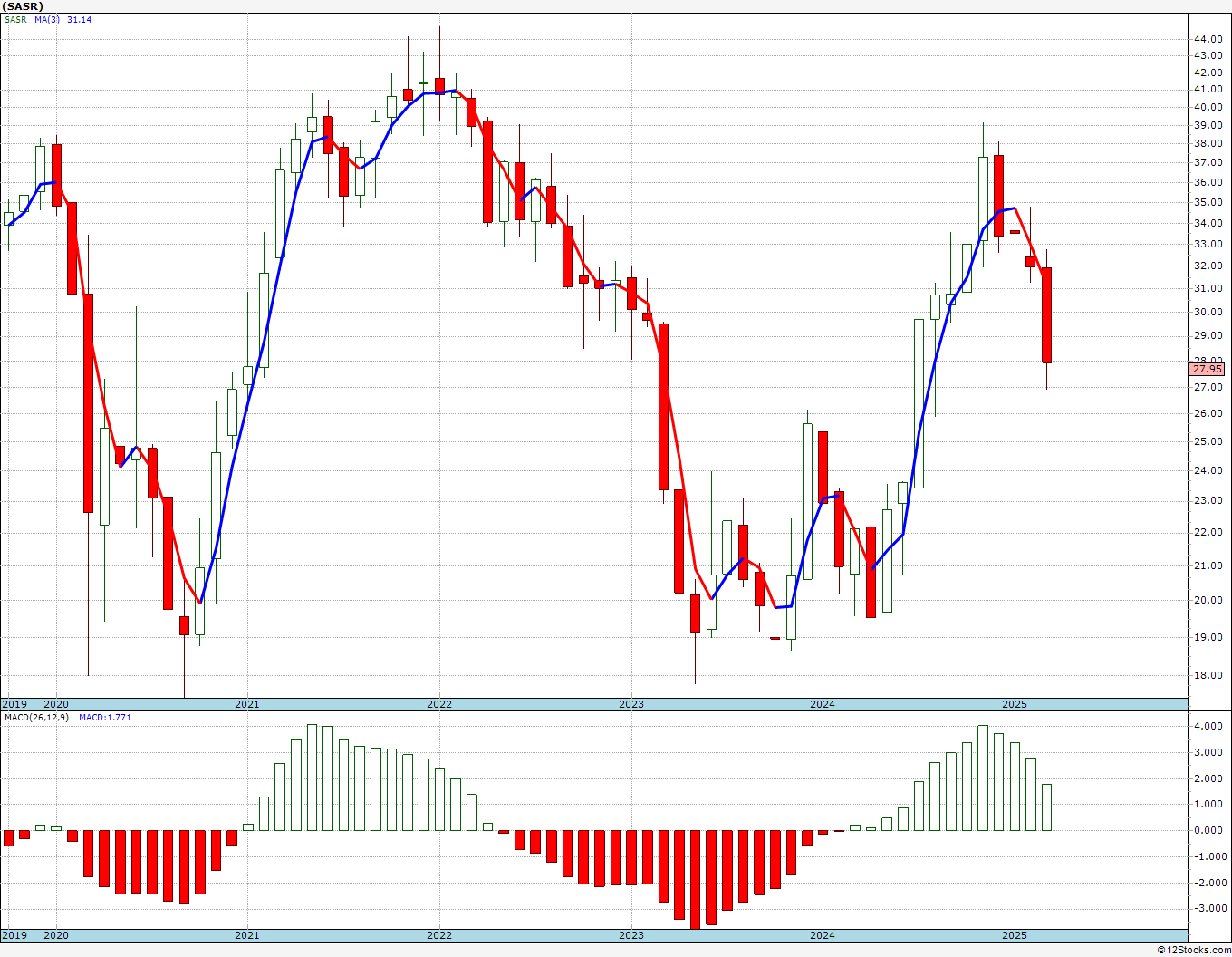Viewport: 1232px width, 957px height.
Task: Click the 32.00 price axis label
Action: point(1209,266)
